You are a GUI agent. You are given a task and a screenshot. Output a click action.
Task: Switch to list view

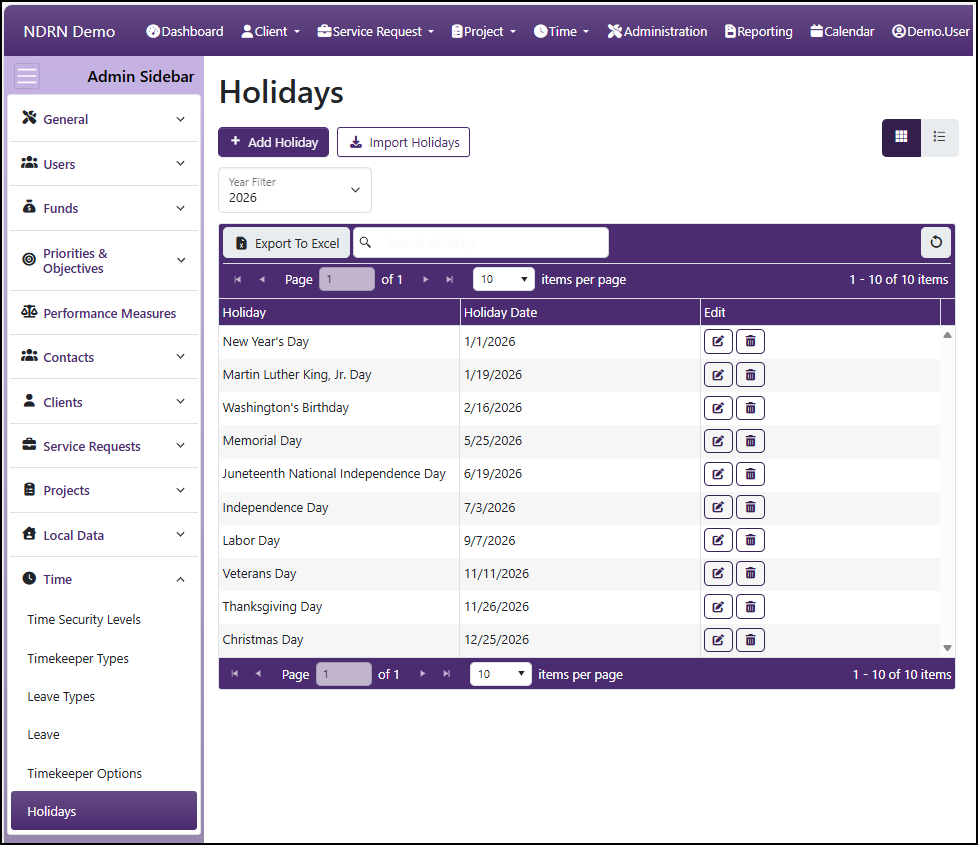pyautogui.click(x=939, y=137)
